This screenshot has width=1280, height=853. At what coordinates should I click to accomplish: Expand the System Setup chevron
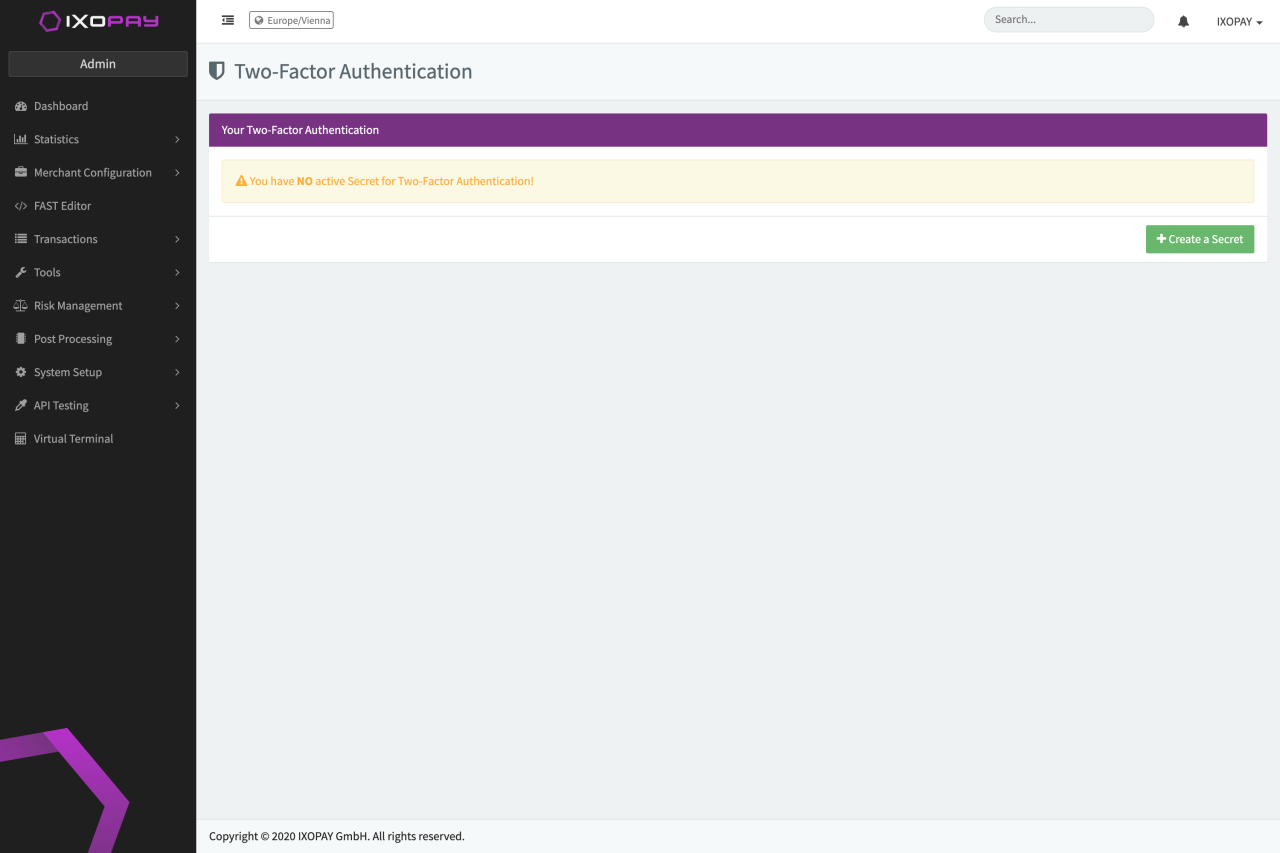177,372
